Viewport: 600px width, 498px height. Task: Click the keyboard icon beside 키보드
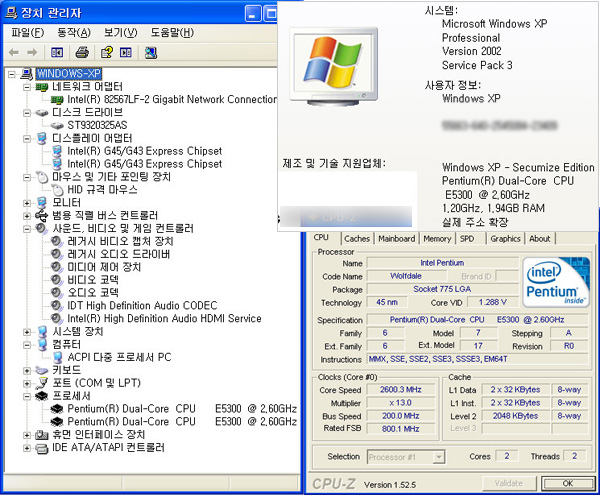41,370
